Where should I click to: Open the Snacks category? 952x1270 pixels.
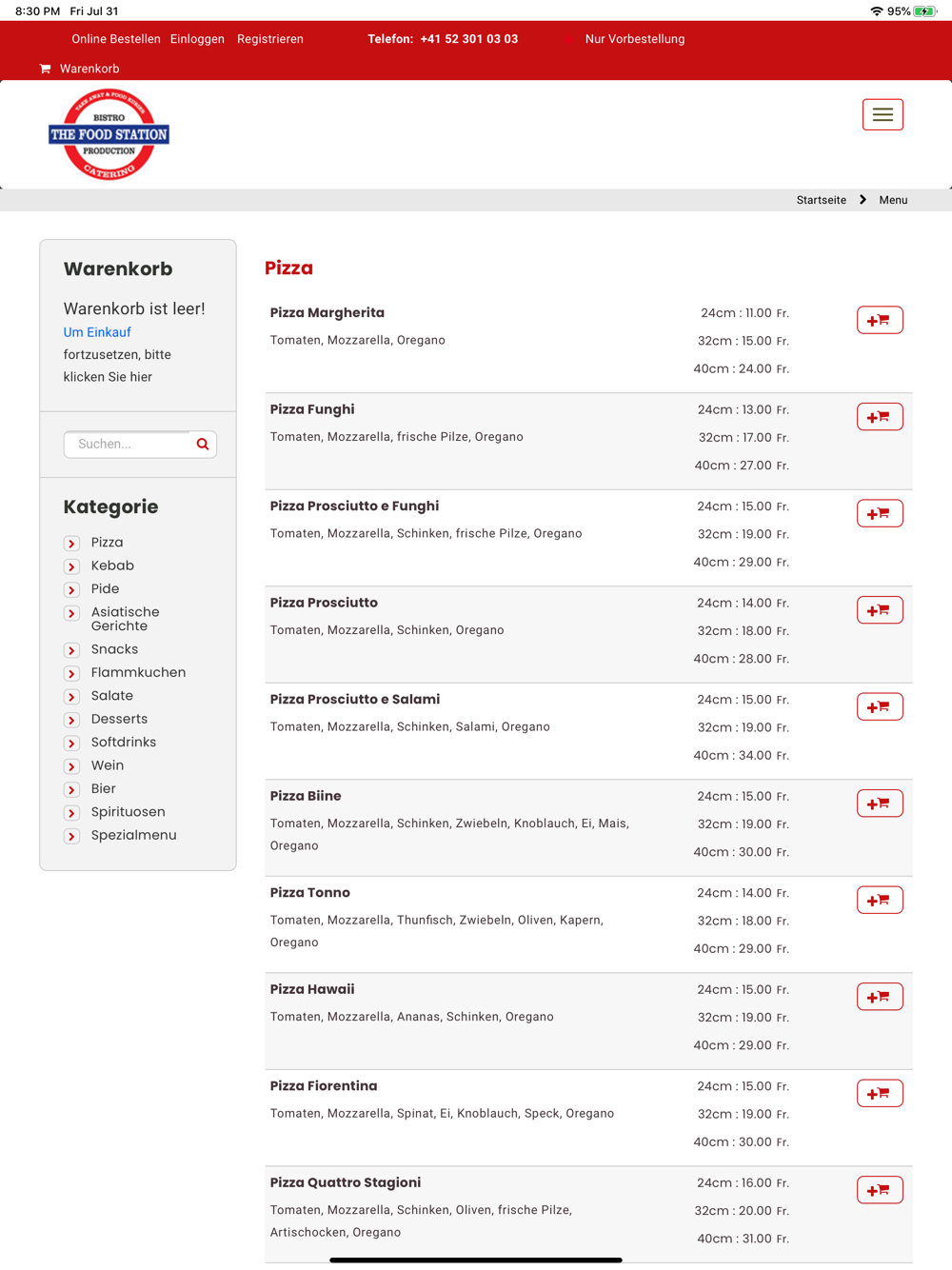(x=114, y=649)
